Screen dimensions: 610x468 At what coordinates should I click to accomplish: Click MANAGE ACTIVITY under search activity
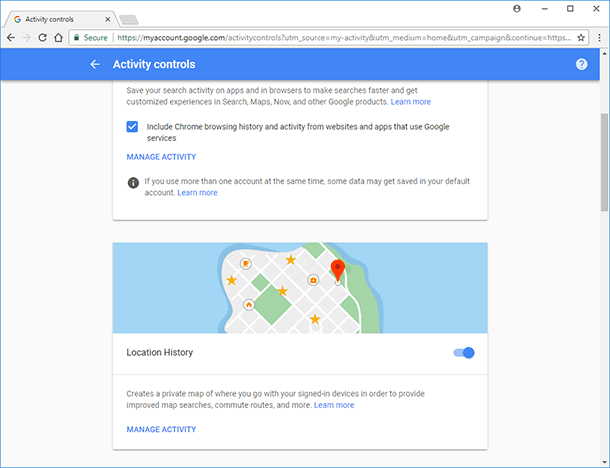(161, 157)
